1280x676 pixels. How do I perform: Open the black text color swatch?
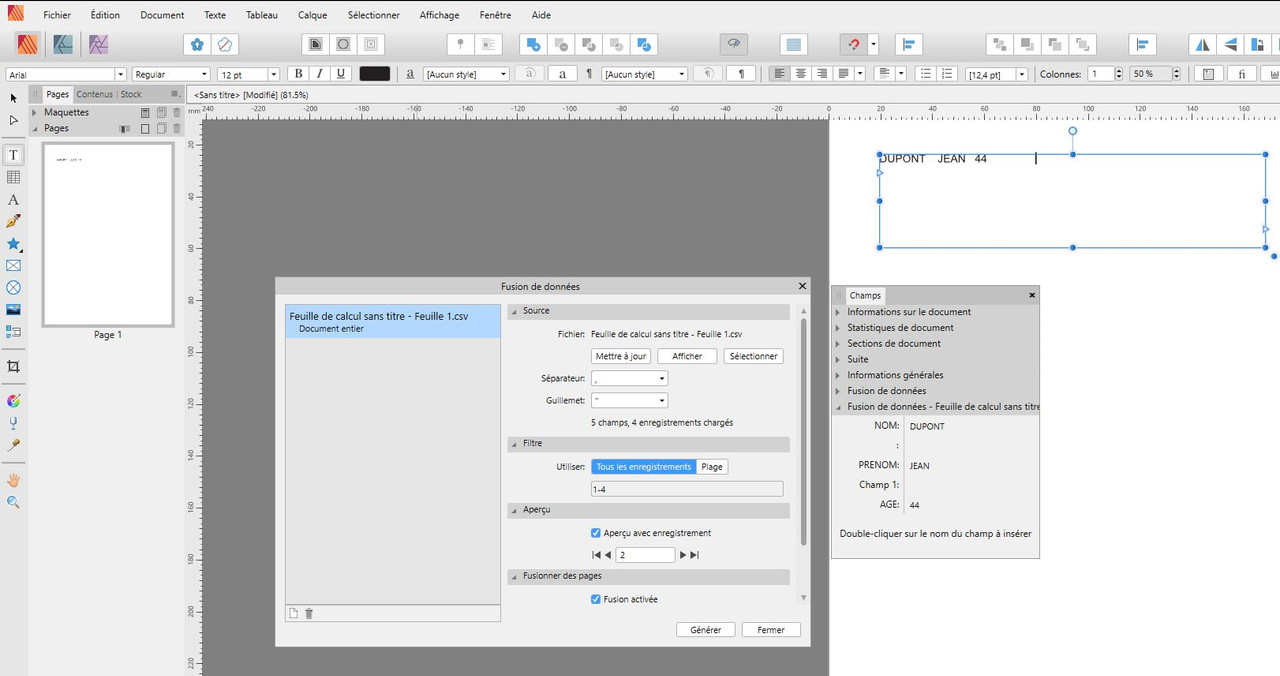[x=375, y=74]
